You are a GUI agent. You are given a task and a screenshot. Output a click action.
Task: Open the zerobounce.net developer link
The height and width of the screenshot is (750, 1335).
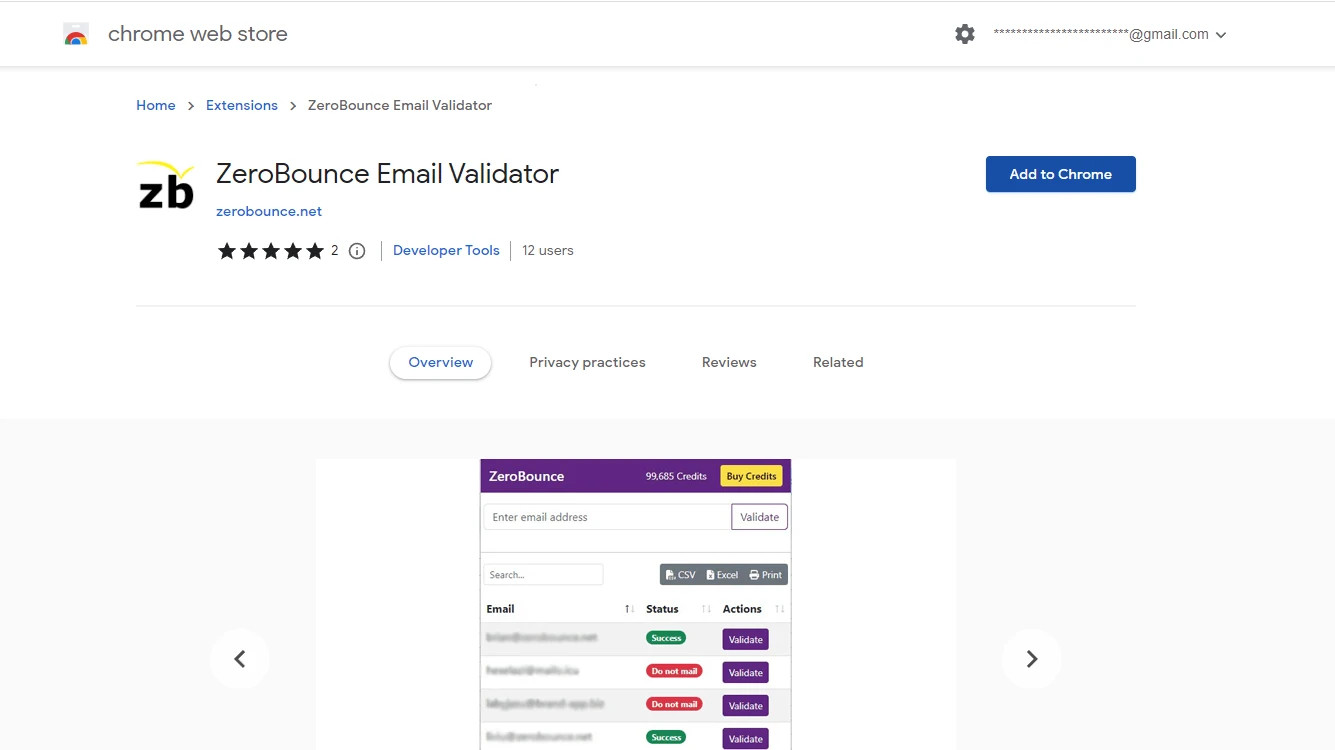(268, 211)
